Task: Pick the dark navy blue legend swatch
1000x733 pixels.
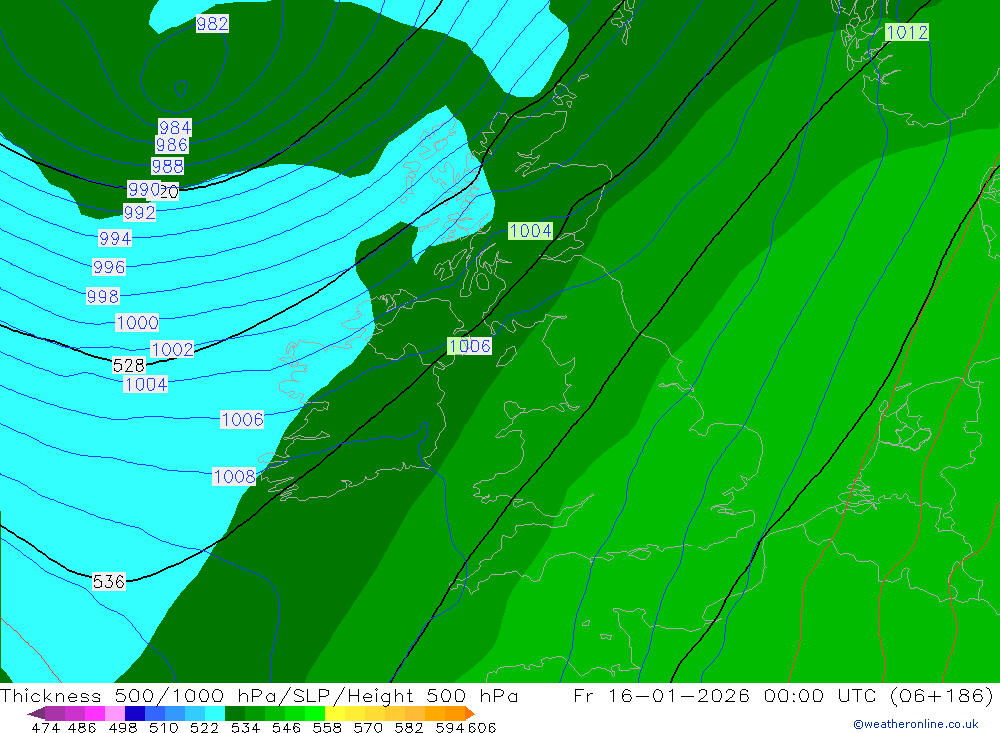Action: tap(135, 713)
